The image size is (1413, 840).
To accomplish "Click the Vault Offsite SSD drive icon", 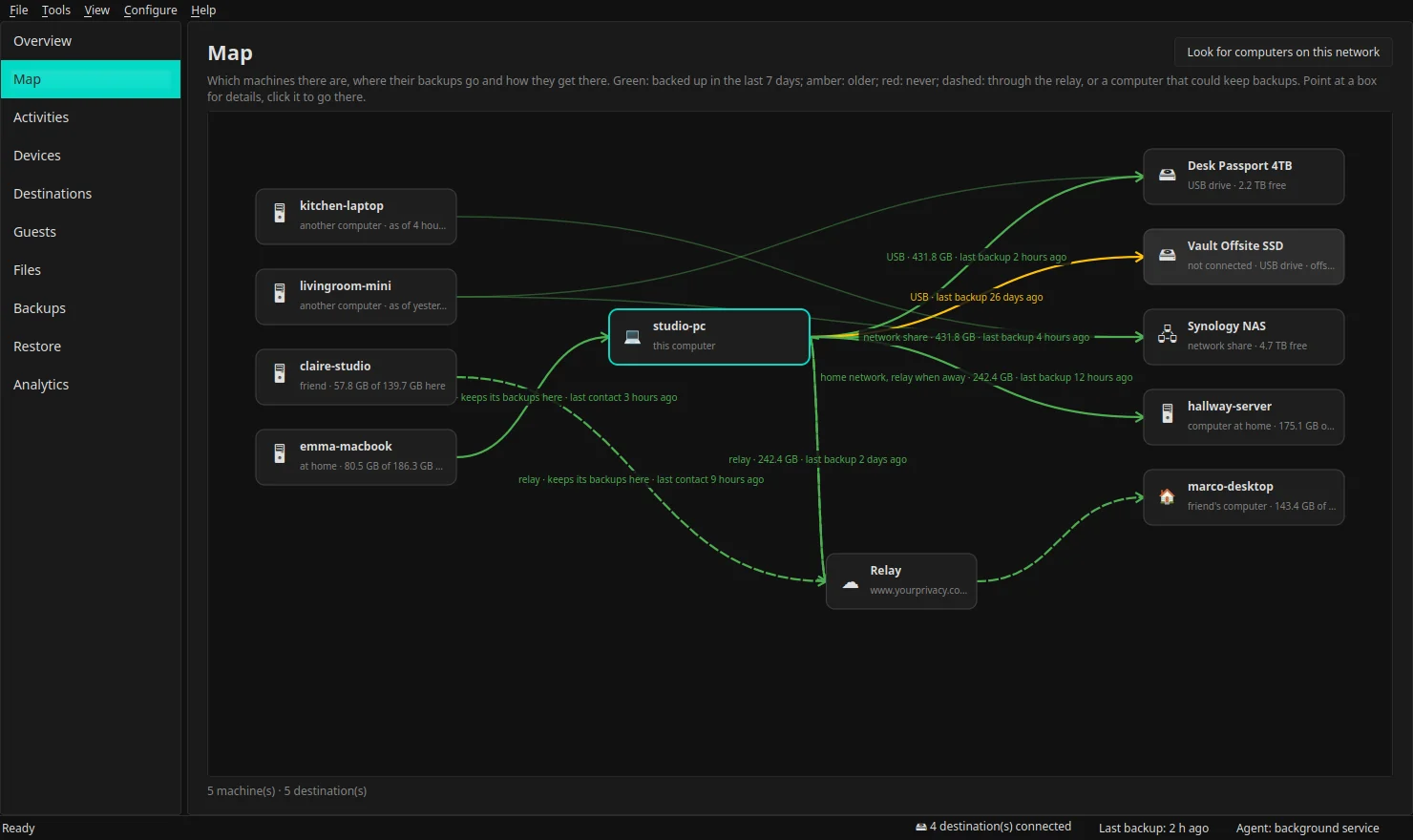I will pyautogui.click(x=1167, y=255).
